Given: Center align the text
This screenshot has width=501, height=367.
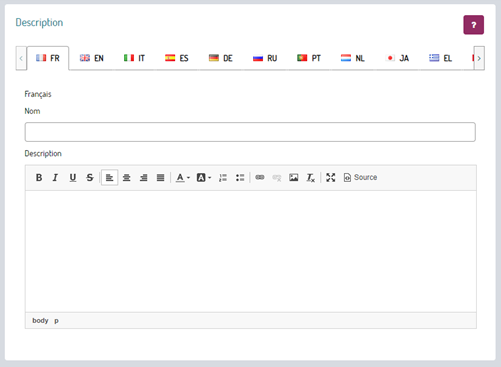Looking at the screenshot, I should point(126,178).
